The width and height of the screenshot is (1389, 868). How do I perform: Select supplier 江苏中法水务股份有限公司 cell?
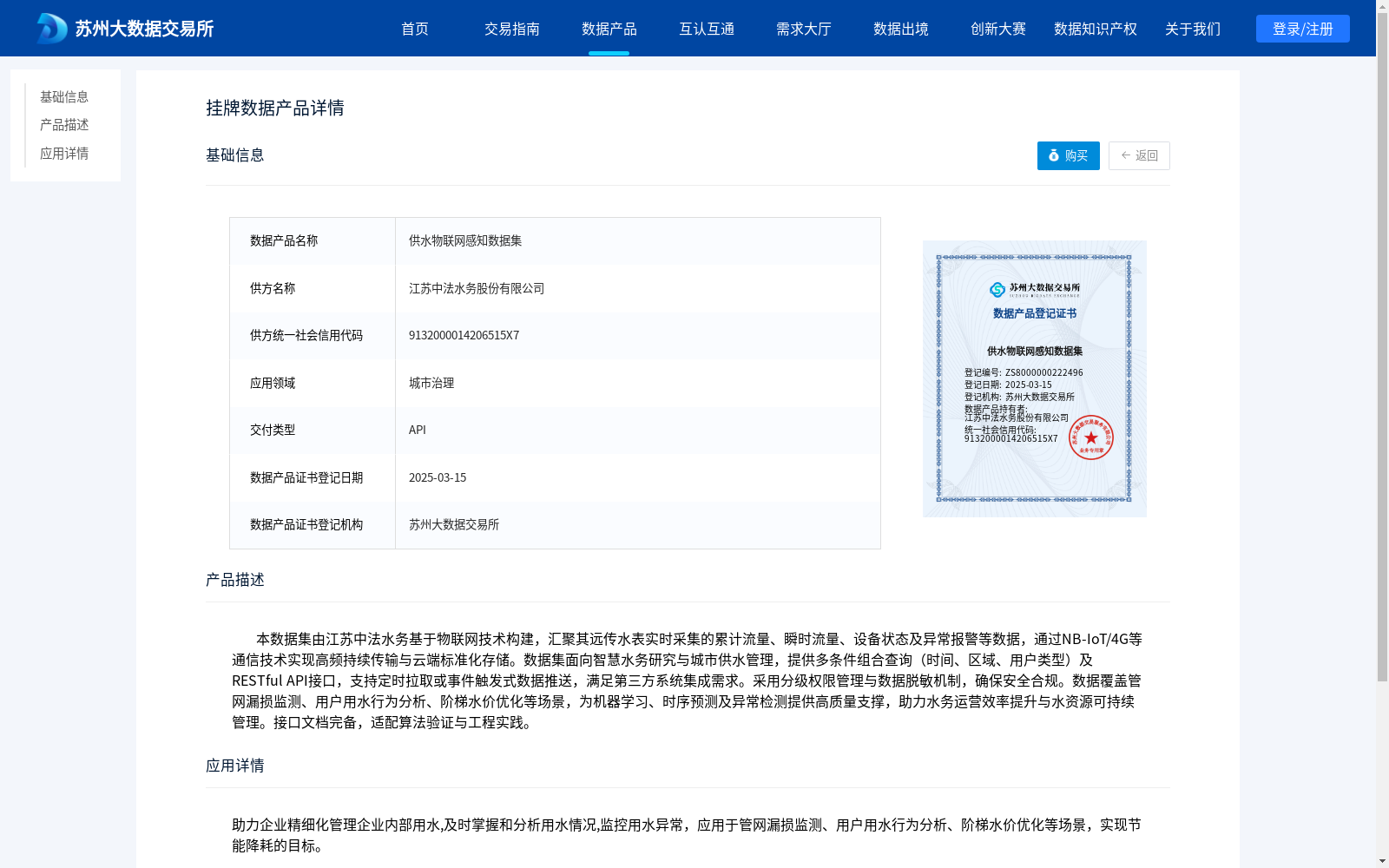click(x=638, y=288)
